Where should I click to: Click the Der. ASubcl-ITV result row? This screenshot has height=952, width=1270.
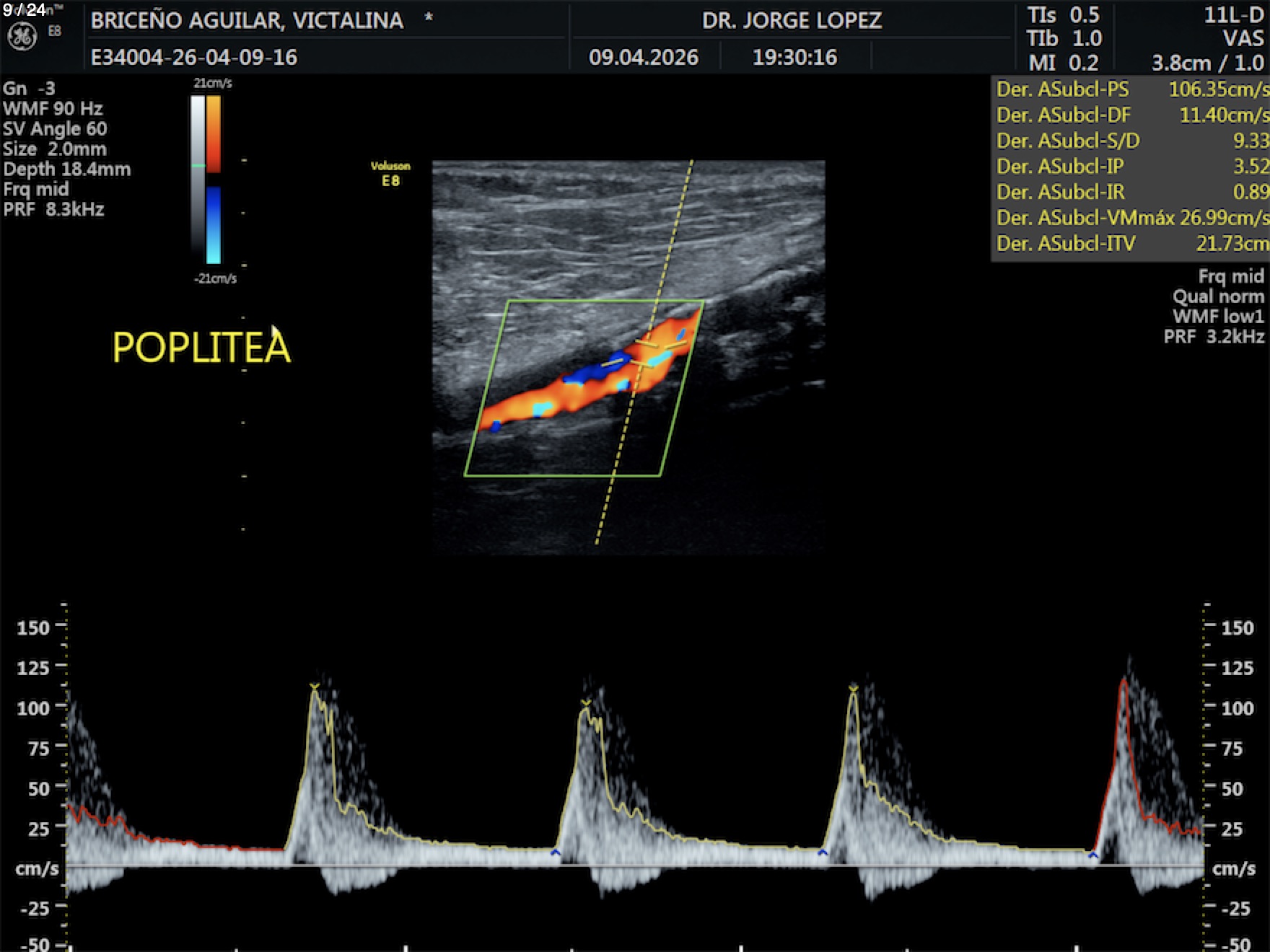click(x=1131, y=244)
